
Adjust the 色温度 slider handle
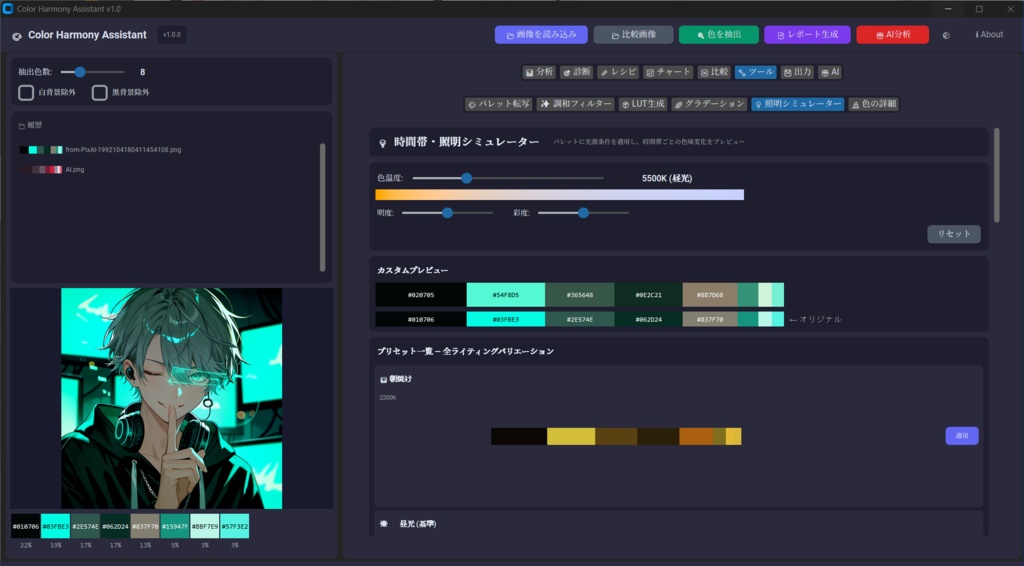pos(466,178)
